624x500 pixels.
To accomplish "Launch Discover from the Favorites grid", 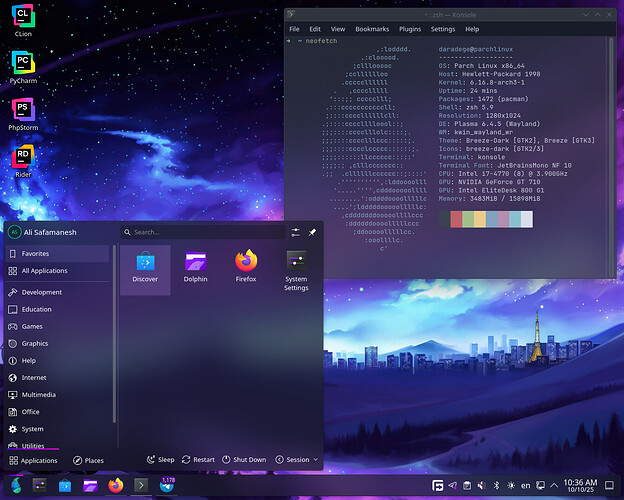I will click(145, 267).
